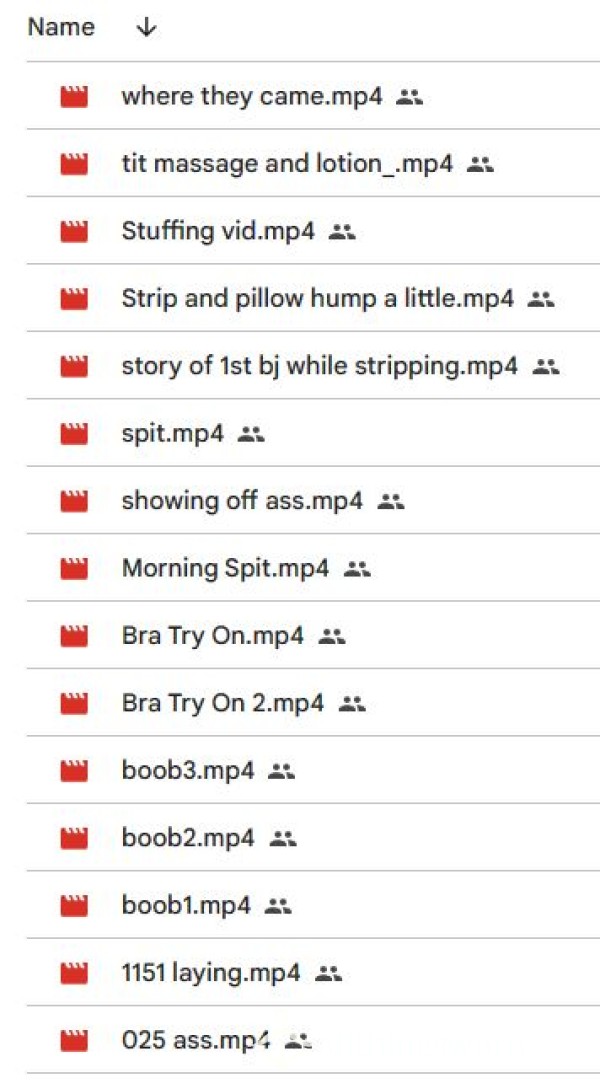600x1089 pixels.
Task: Click shared icon on where they came.mp4
Action: [409, 97]
